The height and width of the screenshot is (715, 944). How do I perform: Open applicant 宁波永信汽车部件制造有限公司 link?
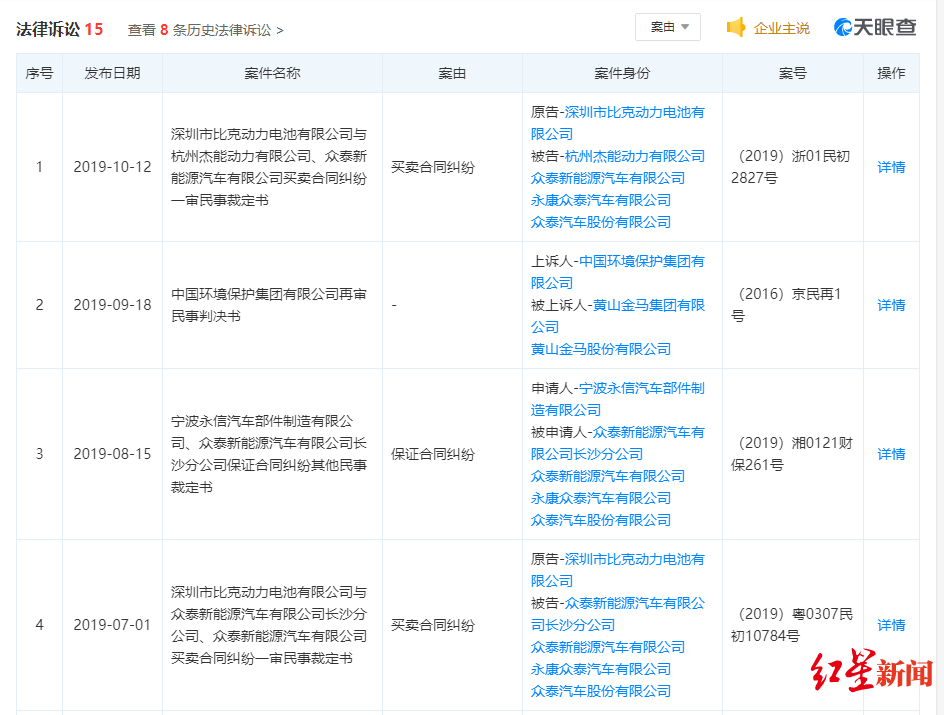coord(618,399)
